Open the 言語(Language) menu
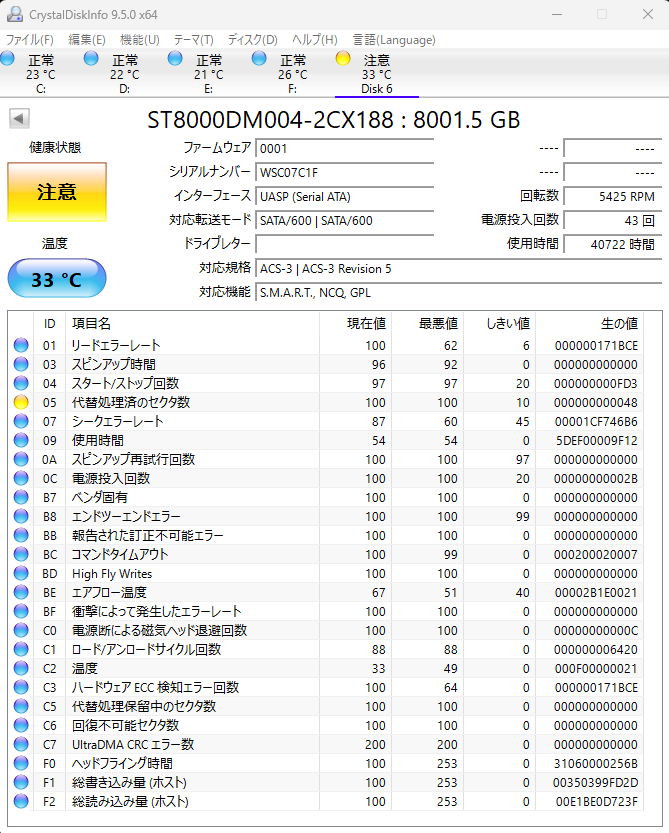Image resolution: width=669 pixels, height=833 pixels. click(x=392, y=40)
